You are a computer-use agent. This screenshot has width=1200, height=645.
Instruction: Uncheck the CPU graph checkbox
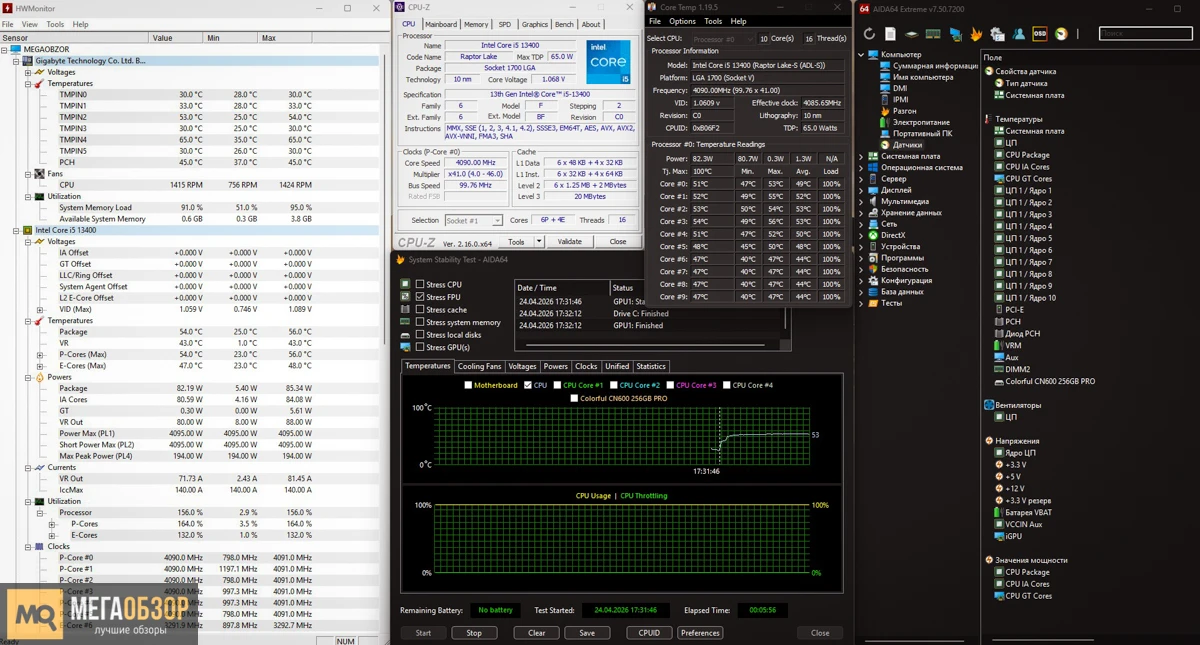point(528,385)
